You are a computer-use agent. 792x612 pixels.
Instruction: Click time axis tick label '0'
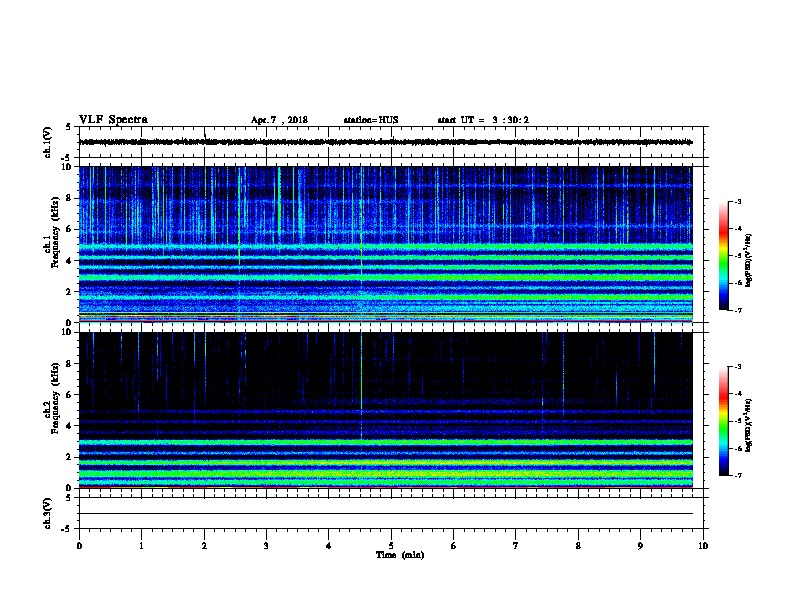pos(79,546)
